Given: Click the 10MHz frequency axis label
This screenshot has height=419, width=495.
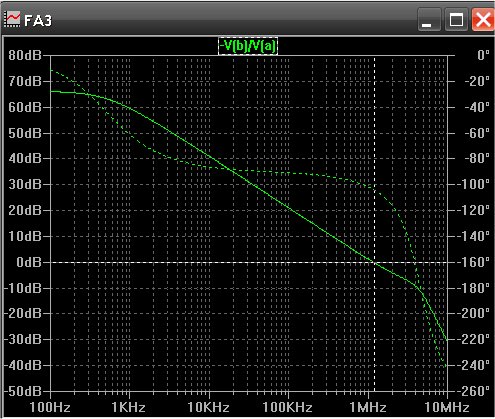Looking at the screenshot, I should 447,407.
